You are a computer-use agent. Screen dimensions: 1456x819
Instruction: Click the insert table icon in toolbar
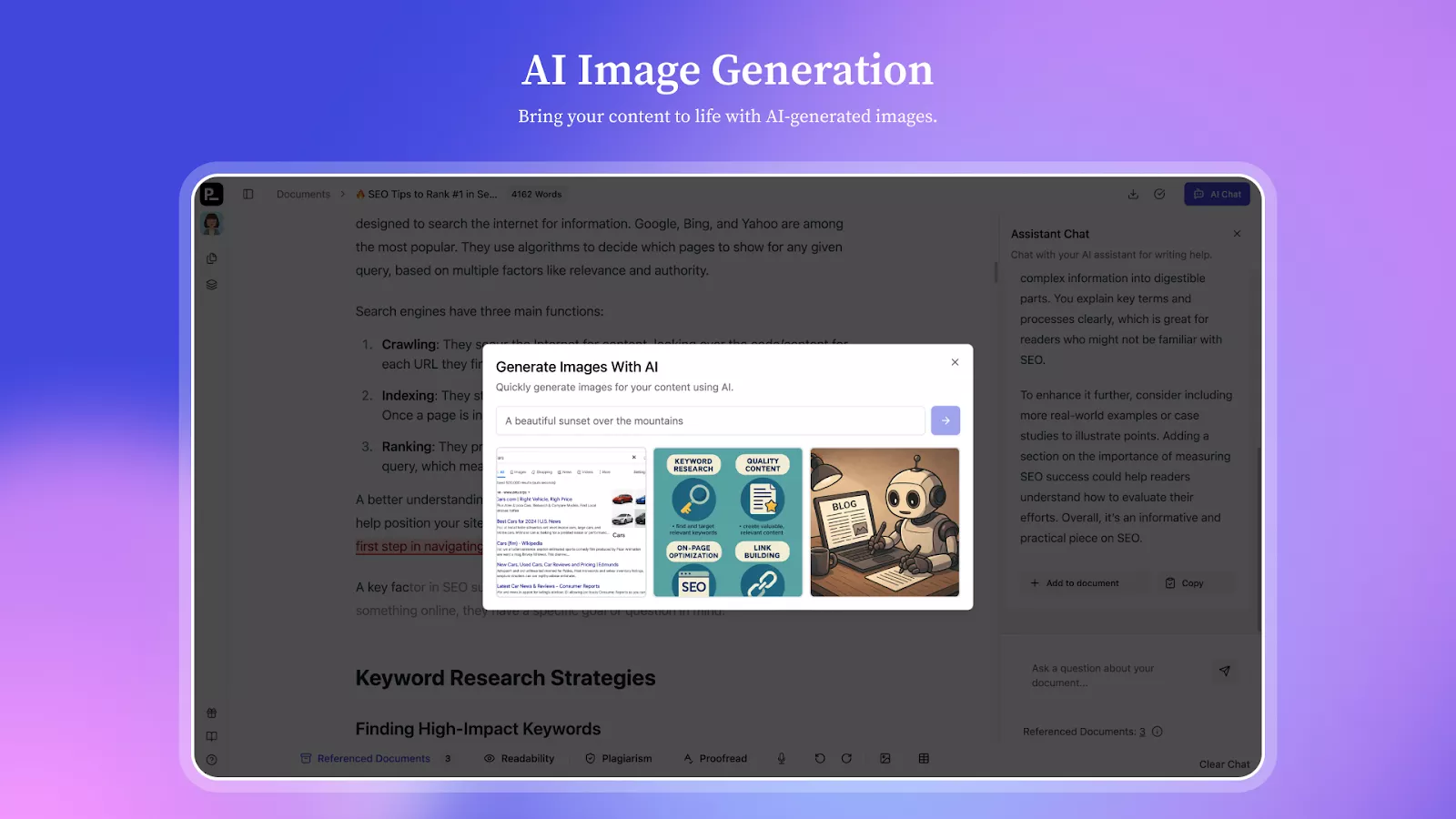[x=924, y=758]
